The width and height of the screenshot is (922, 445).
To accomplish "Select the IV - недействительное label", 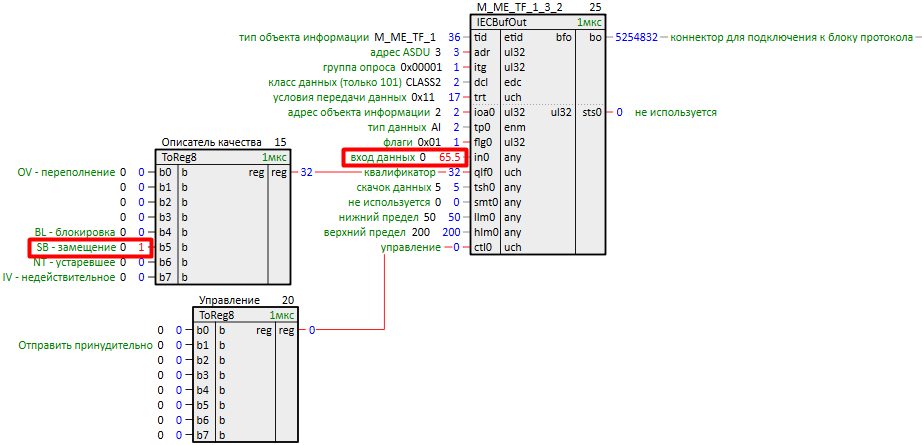I will pyautogui.click(x=59, y=277).
